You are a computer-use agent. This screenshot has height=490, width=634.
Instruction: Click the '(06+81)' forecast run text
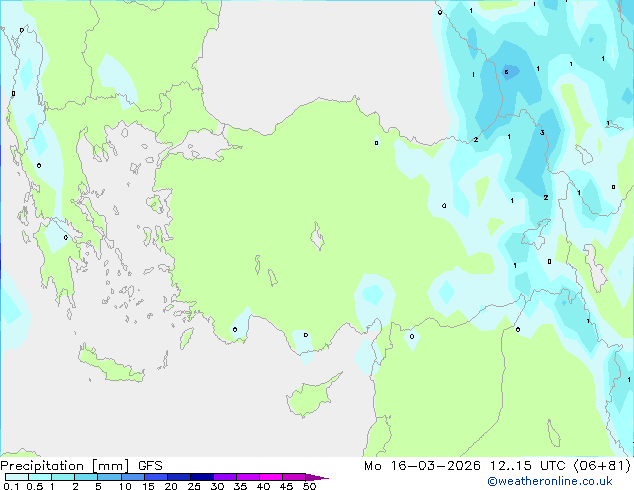pyautogui.click(x=602, y=466)
